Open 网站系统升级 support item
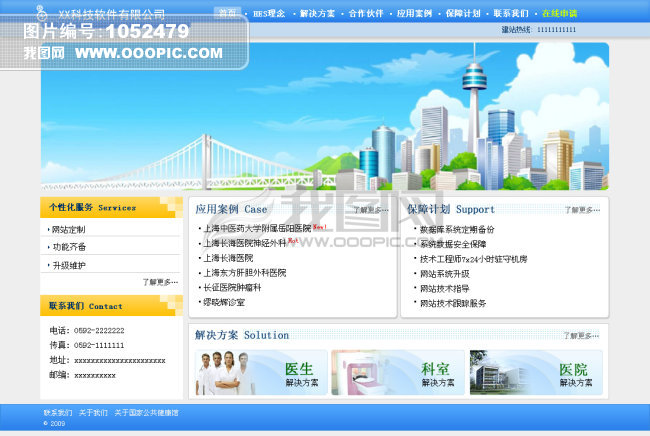Viewport: 650px width, 436px height. (444, 274)
